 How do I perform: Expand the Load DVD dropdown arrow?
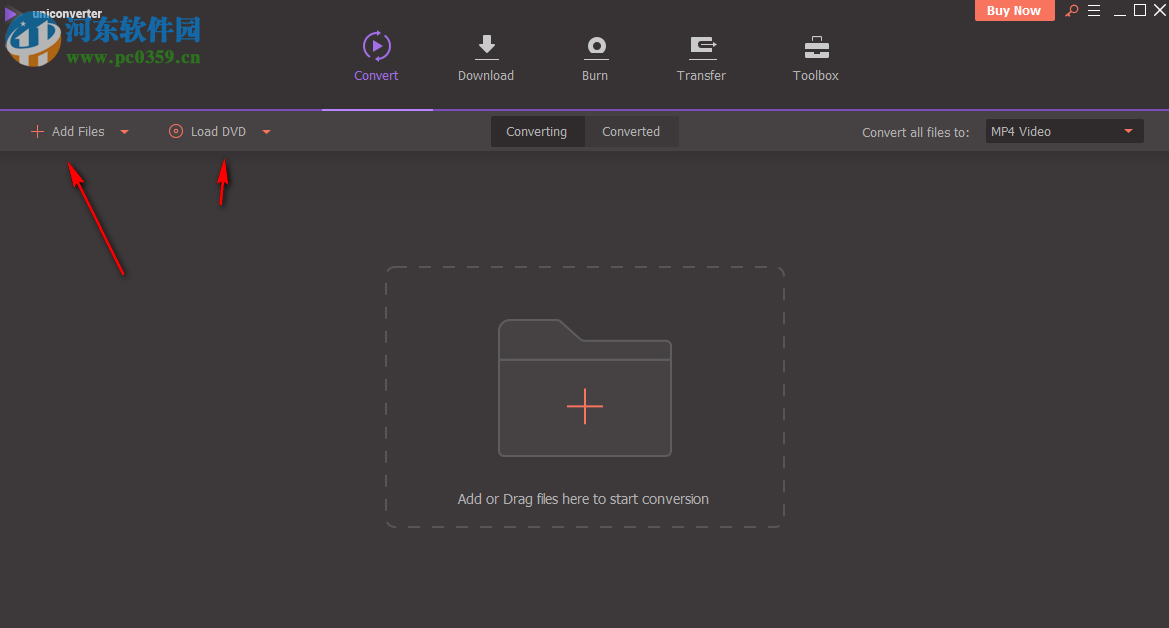(x=265, y=131)
